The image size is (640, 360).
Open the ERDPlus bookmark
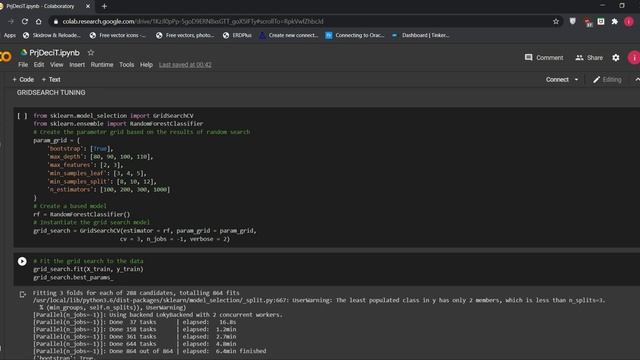coord(237,36)
